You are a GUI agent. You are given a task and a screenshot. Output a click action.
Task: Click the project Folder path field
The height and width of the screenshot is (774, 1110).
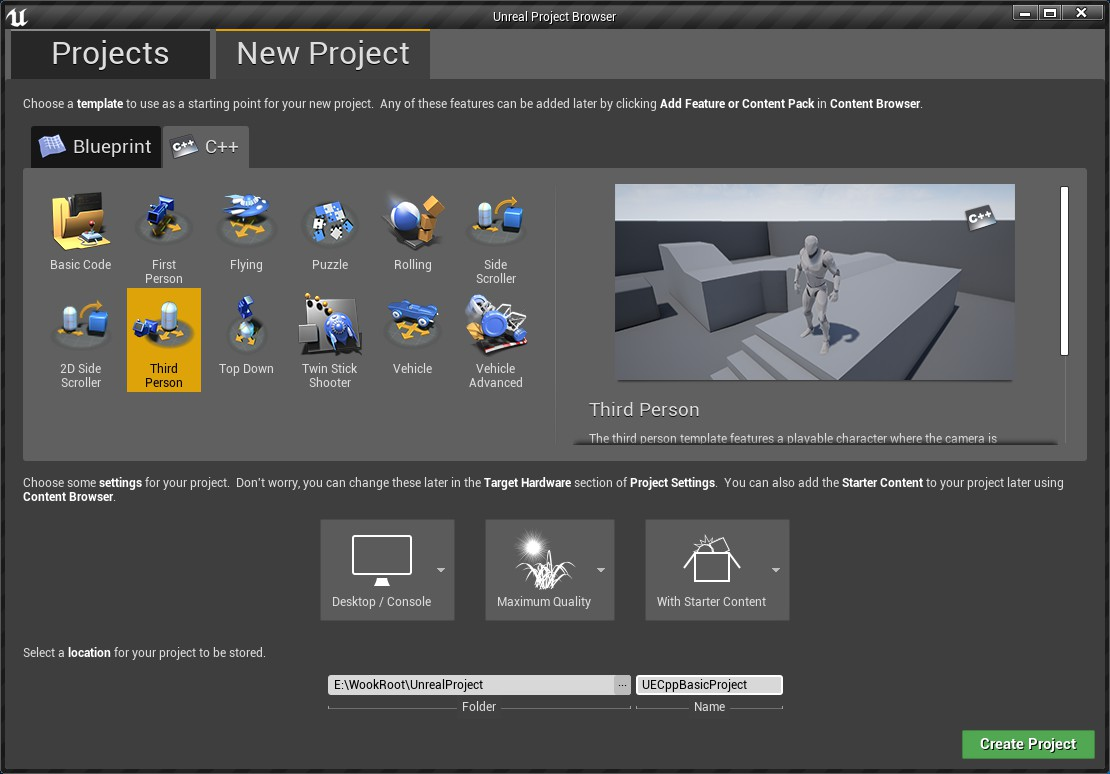(x=471, y=685)
